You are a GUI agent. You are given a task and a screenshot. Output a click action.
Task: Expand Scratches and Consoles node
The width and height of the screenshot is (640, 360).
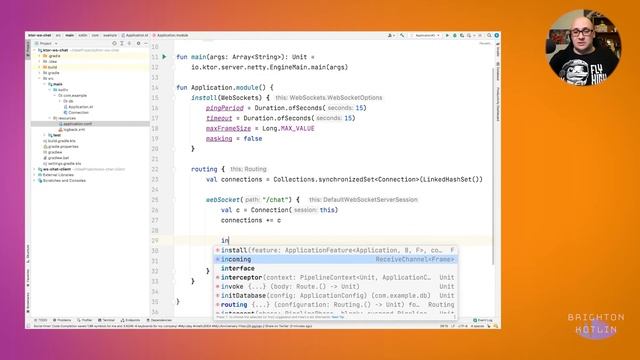point(35,180)
